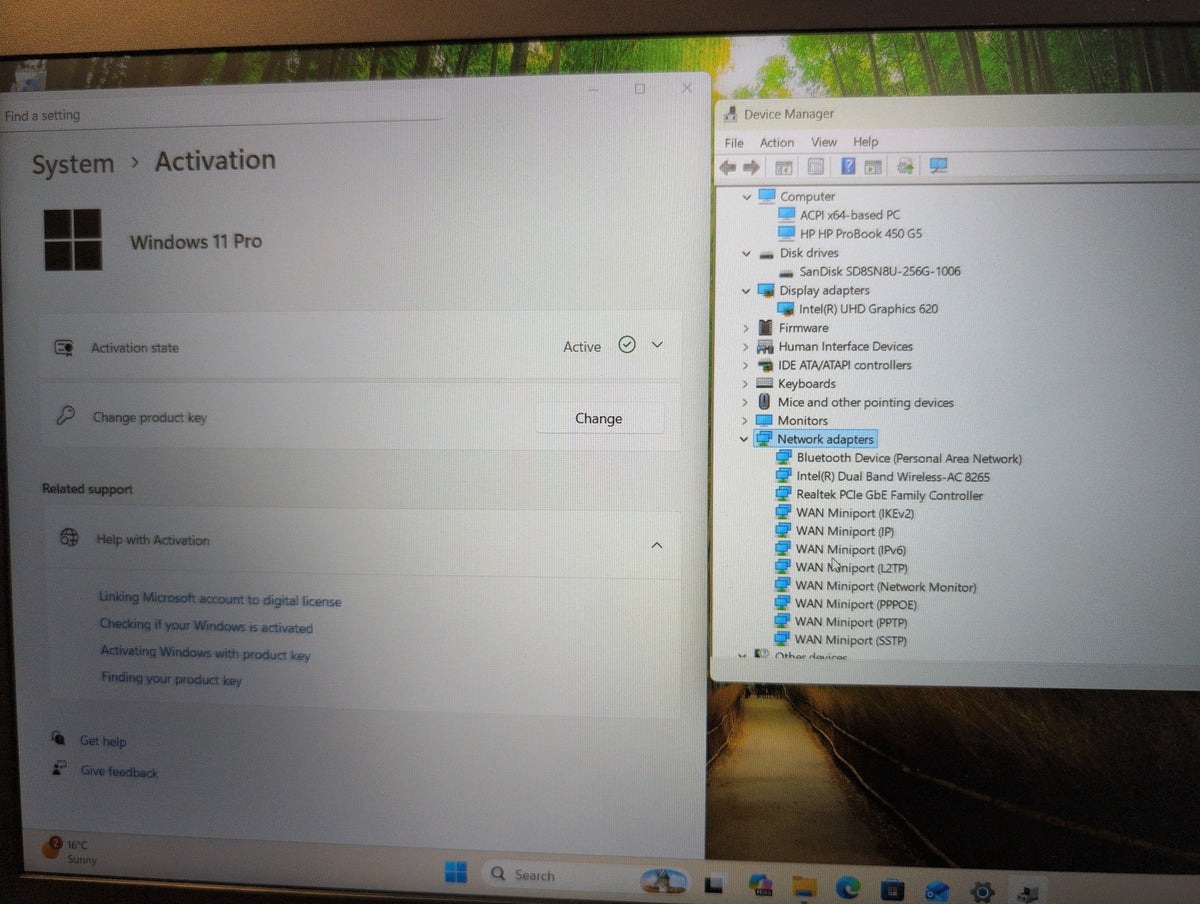The width and height of the screenshot is (1200, 904).
Task: Select Intel(R) Dual Band Wireless-AC 8265 adapter
Action: pos(893,477)
